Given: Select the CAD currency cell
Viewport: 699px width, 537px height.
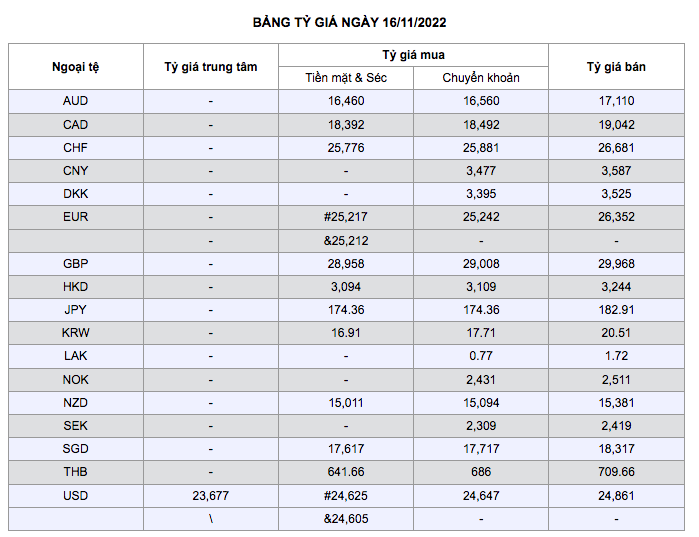Looking at the screenshot, I should coord(76,125).
